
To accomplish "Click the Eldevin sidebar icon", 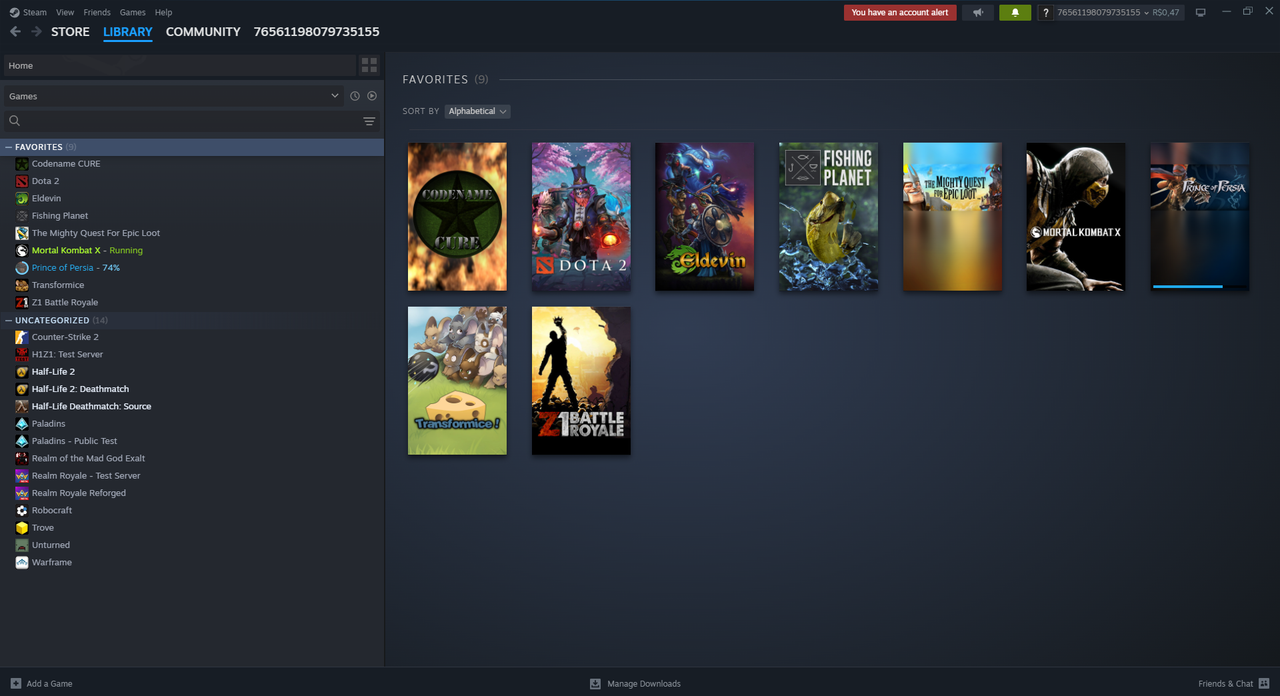I will [22, 198].
